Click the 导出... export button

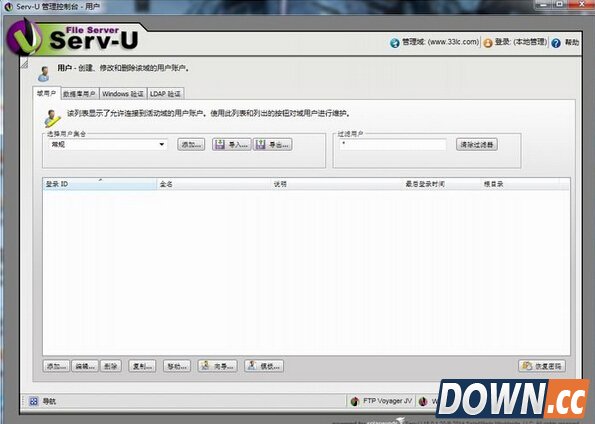272,144
